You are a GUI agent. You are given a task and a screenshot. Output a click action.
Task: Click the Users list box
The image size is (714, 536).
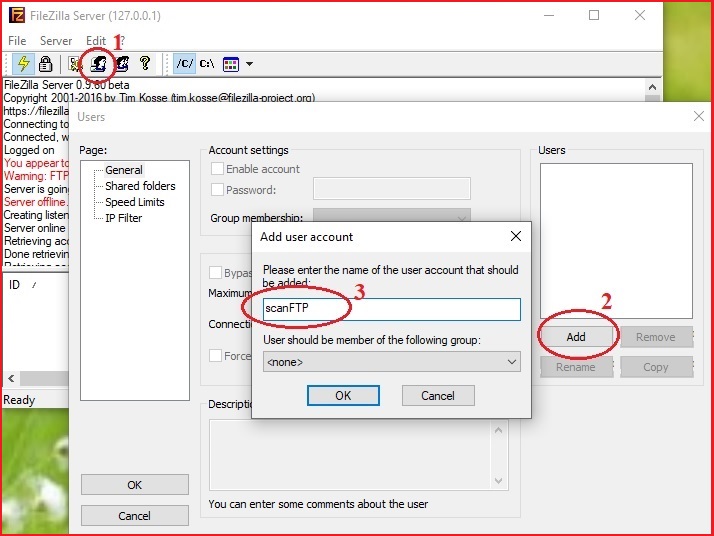pos(616,241)
